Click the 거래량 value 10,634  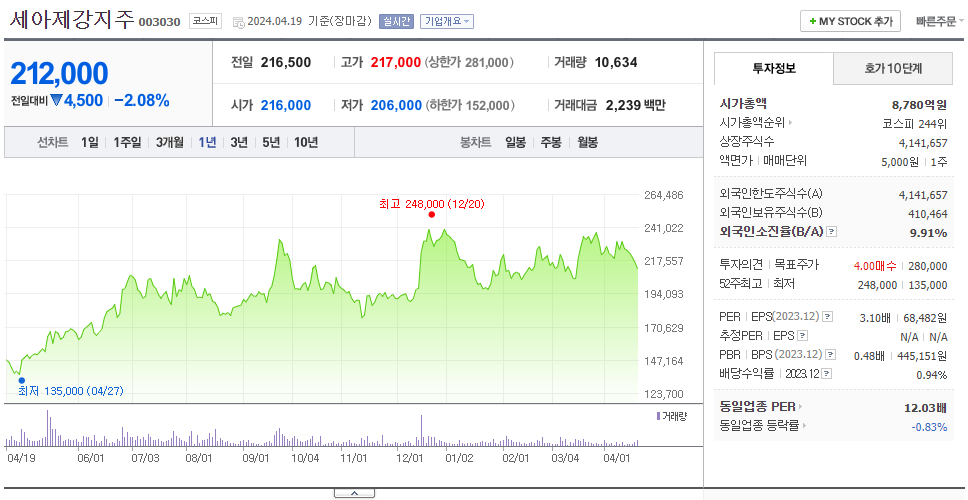pos(616,62)
